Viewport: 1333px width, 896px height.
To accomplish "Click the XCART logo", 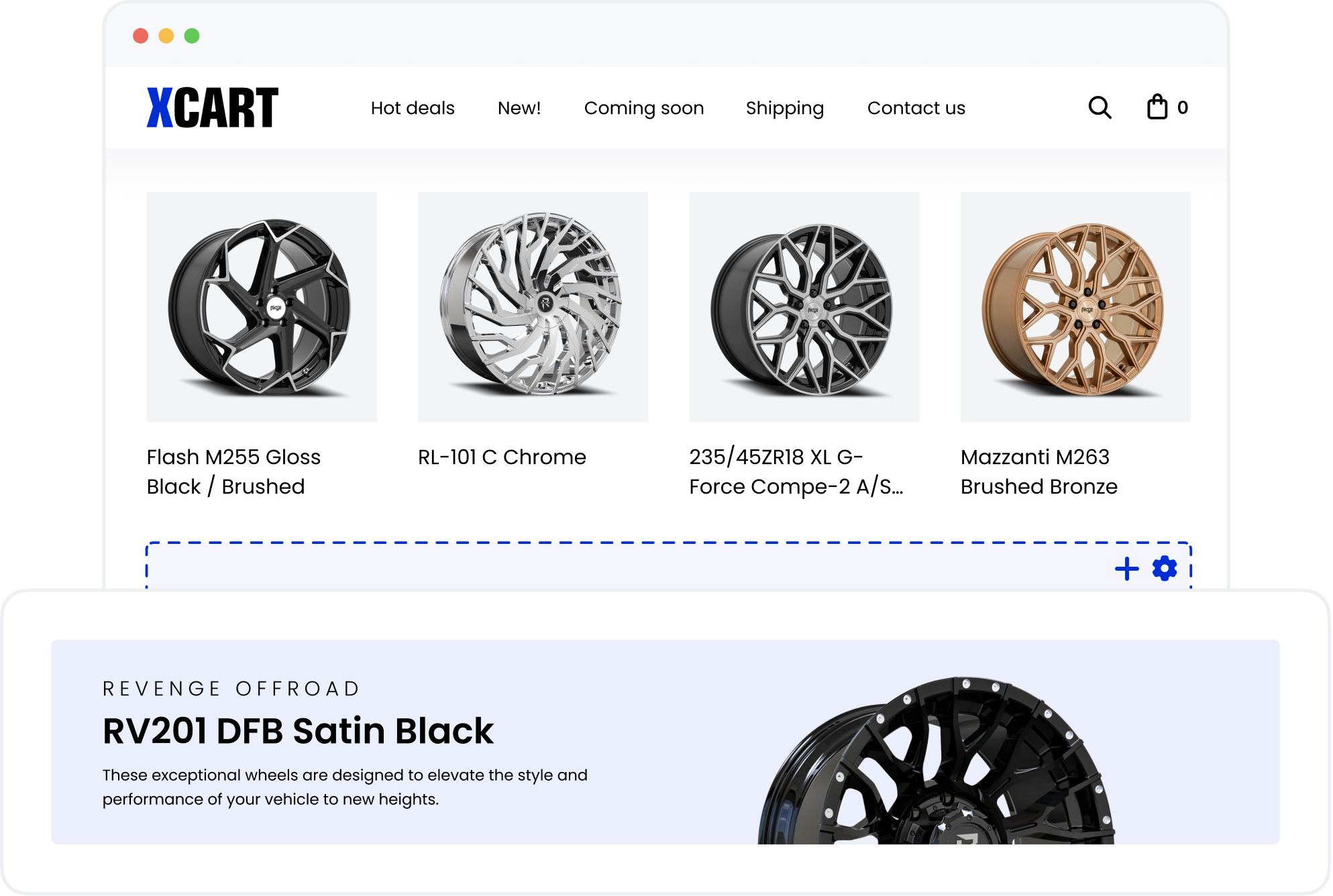I will click(212, 107).
